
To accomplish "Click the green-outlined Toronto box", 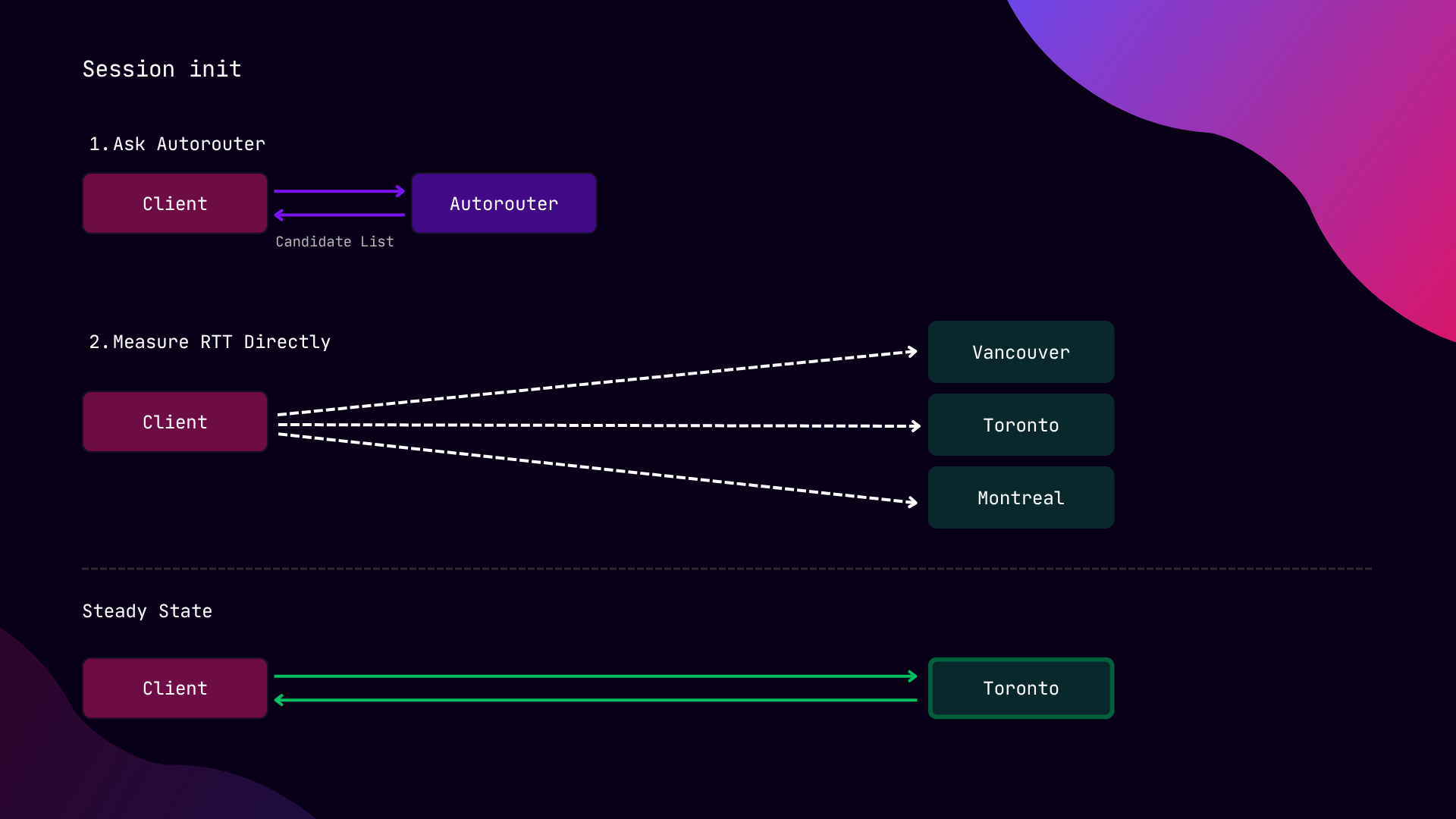I will point(1021,688).
